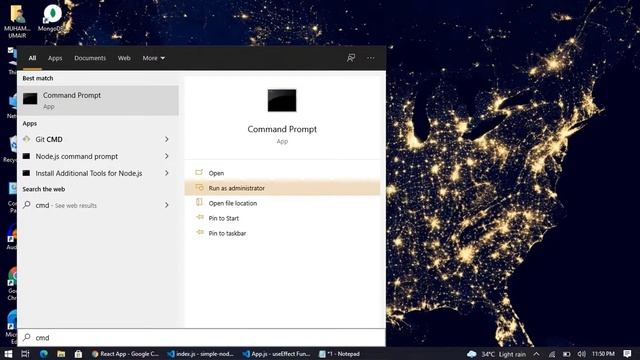Viewport: 640px width, 360px height.
Task: Click the 11:50 PM clock
Action: pyautogui.click(x=603, y=354)
